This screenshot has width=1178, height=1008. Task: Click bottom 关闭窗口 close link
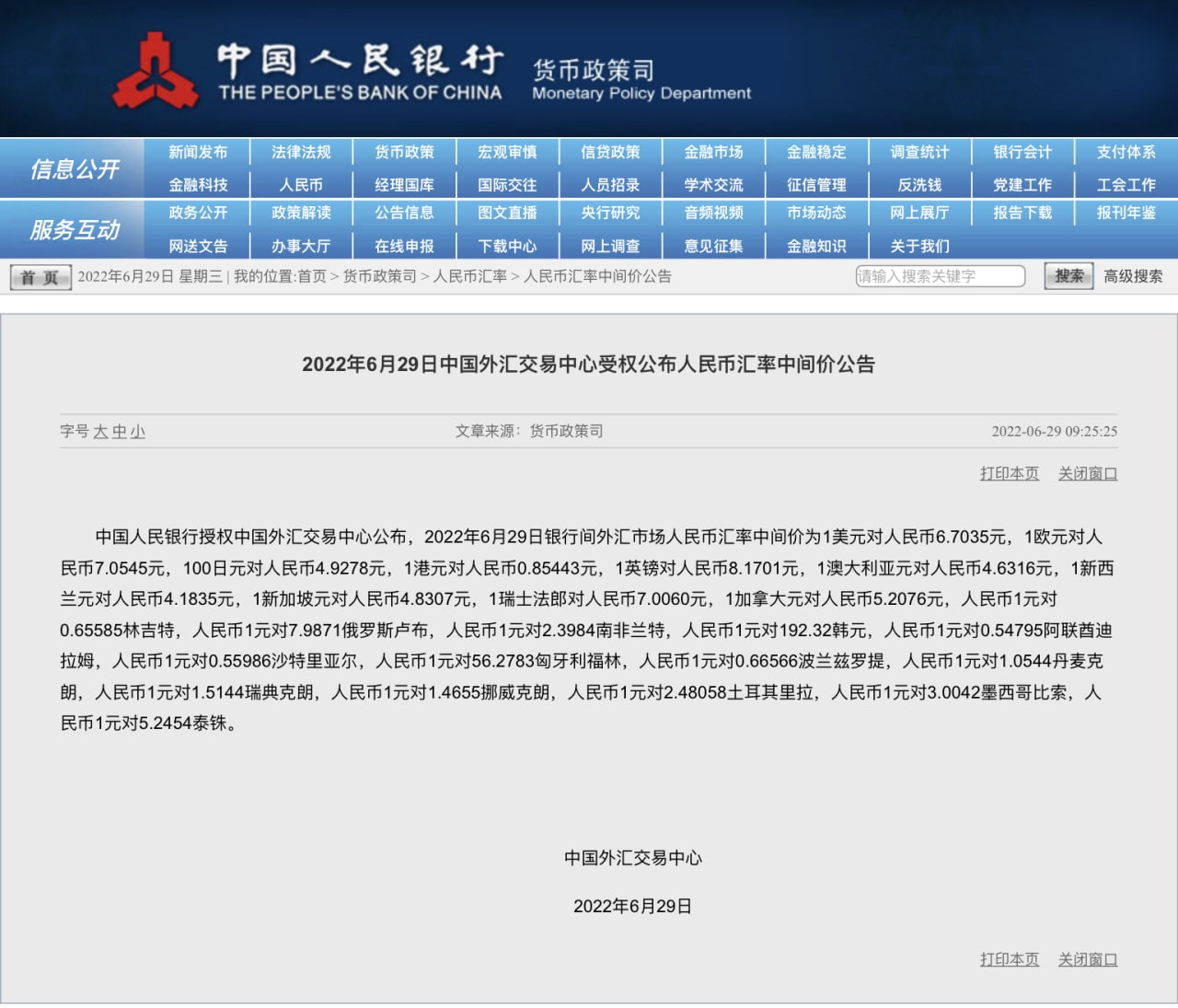[1088, 959]
